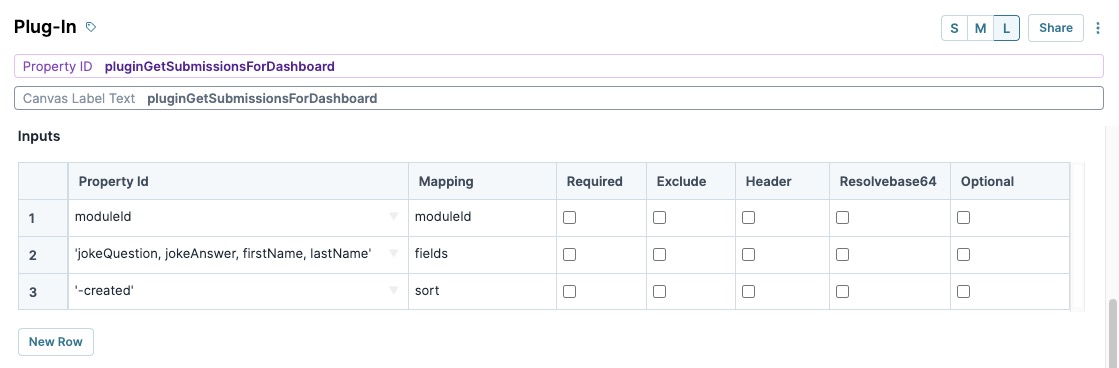Click the Header column header
This screenshot has height=368, width=1119.
click(x=783, y=181)
